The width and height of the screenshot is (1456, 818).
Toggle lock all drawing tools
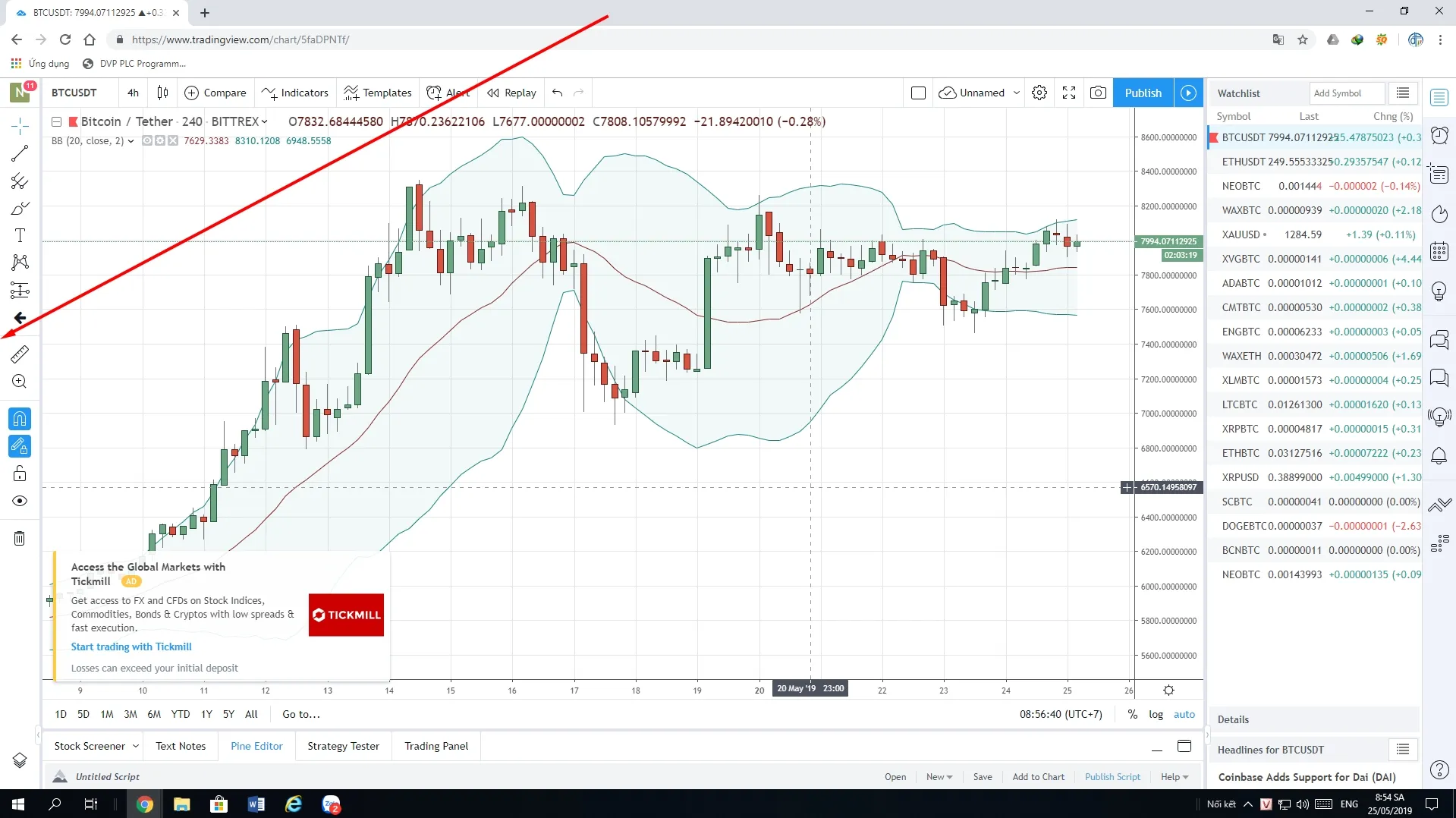click(x=20, y=474)
